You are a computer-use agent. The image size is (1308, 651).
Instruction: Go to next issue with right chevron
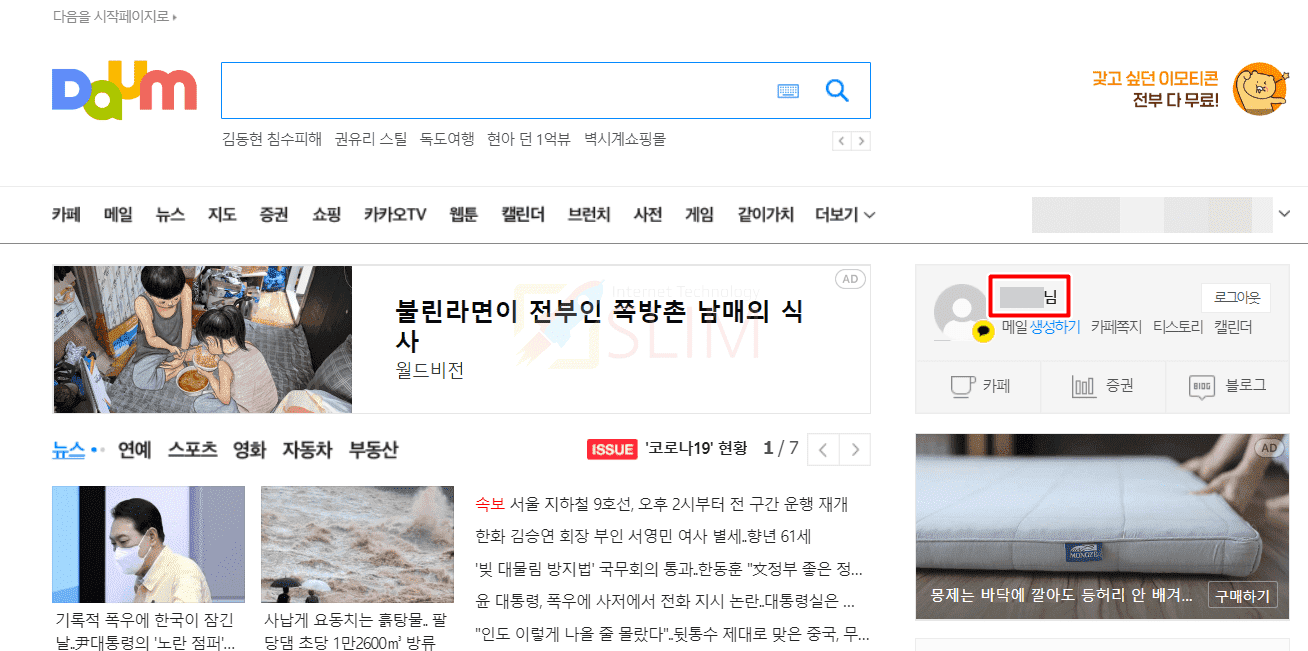tap(855, 449)
